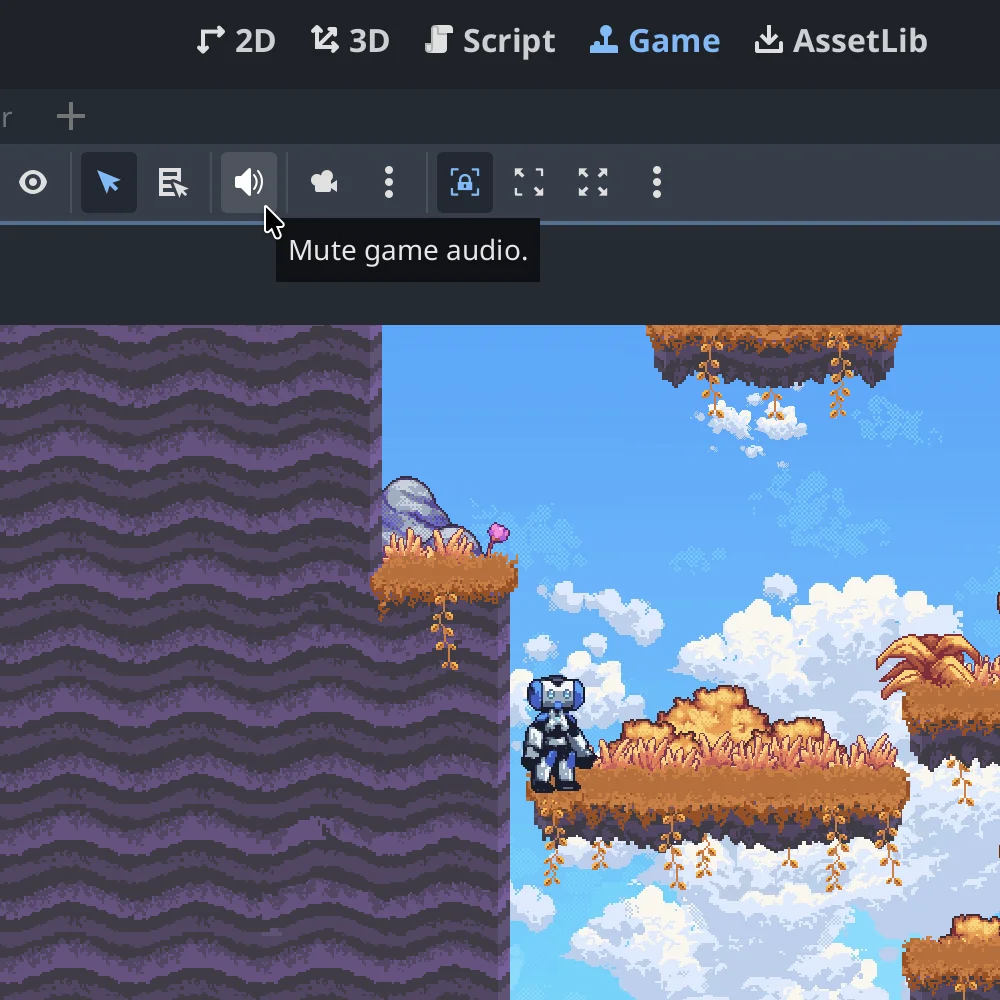Viewport: 1000px width, 1000px height.
Task: Switch to the AssetLib
Action: [x=840, y=40]
